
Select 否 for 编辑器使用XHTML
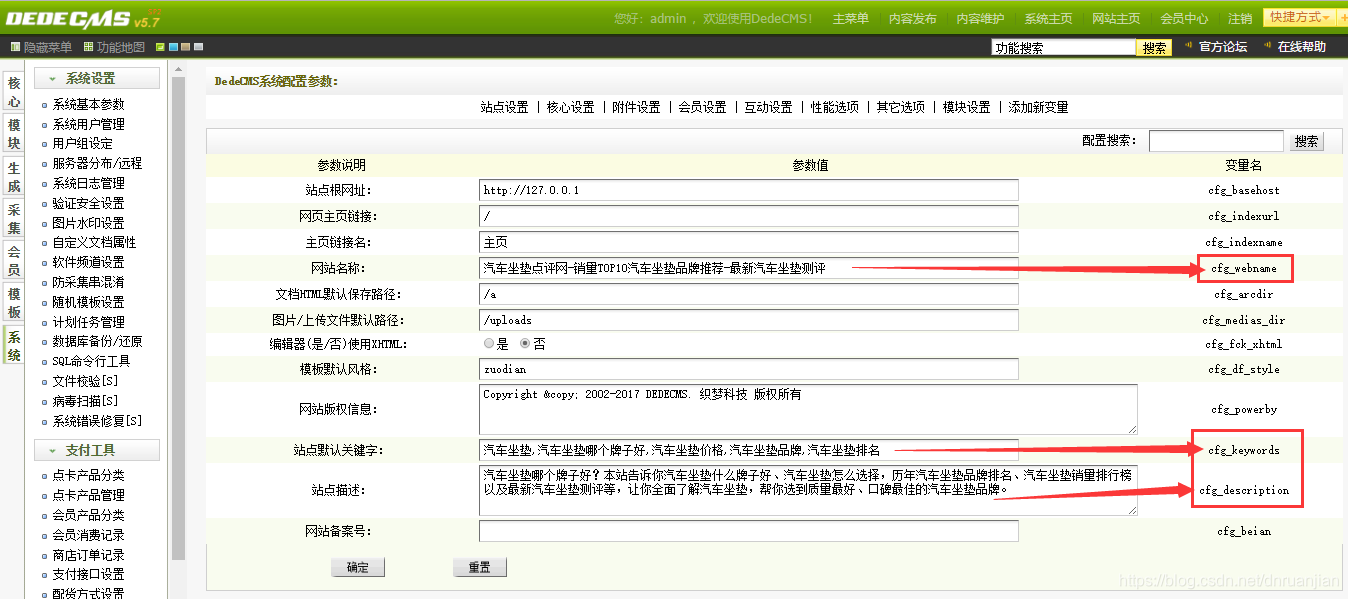click(x=526, y=343)
